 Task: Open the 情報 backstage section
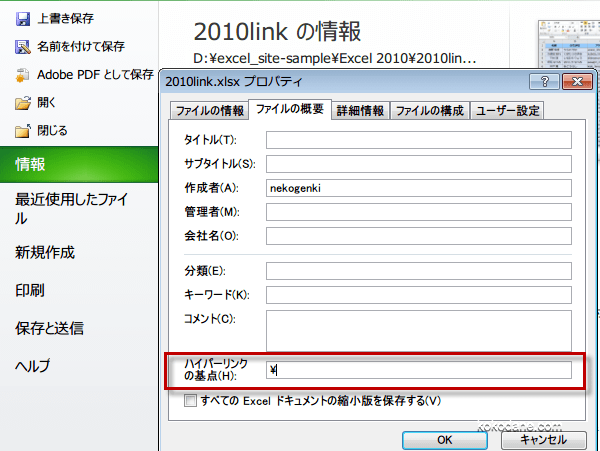79,164
